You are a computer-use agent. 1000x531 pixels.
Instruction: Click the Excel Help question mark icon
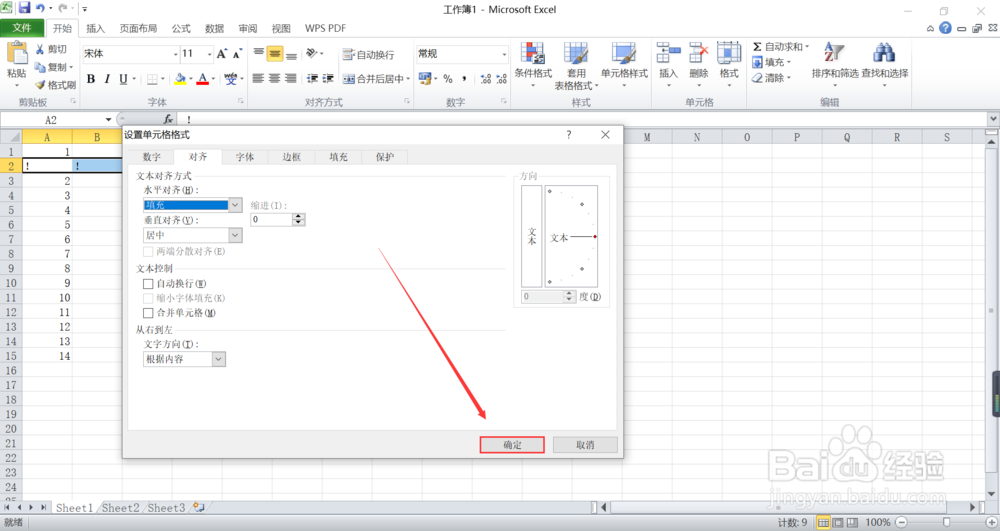coord(945,28)
